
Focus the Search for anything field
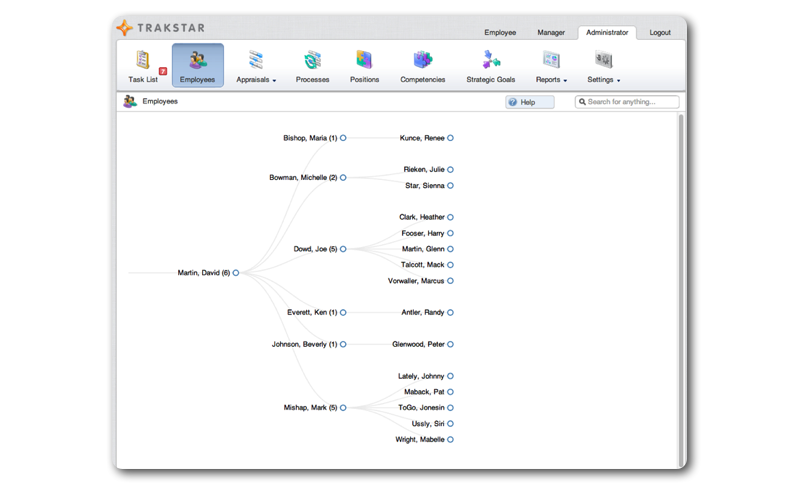point(627,102)
